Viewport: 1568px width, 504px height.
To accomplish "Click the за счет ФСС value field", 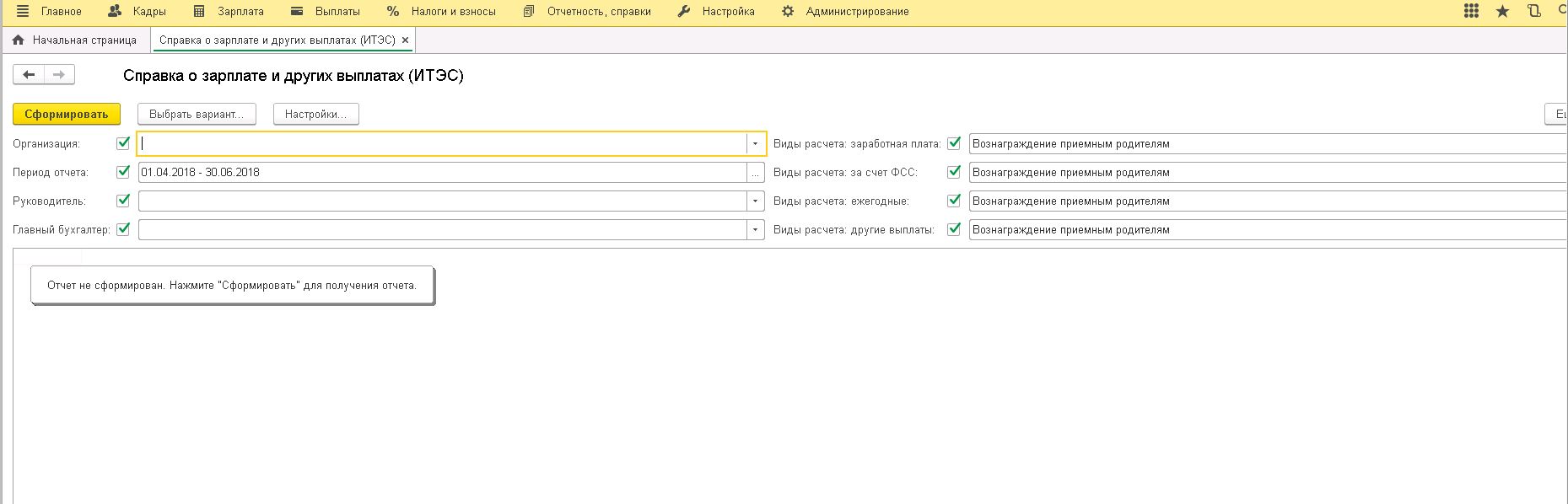I will pos(1268,172).
